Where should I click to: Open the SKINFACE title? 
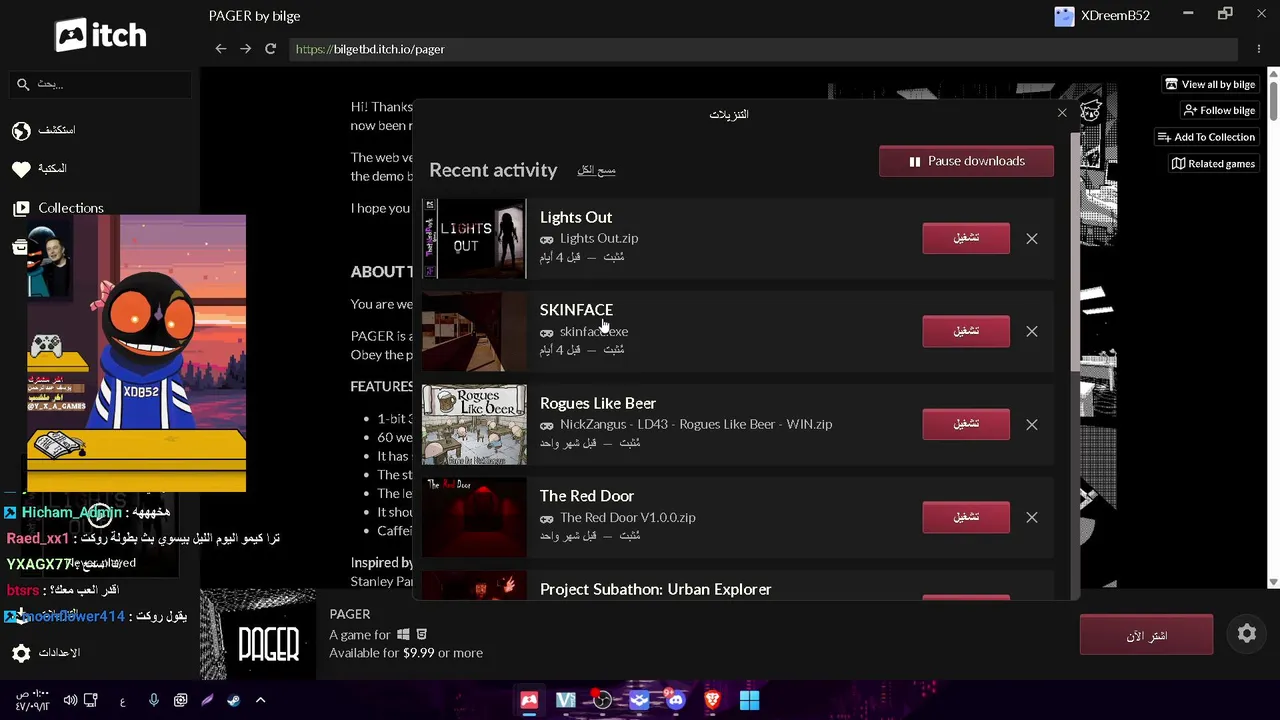[x=576, y=310]
